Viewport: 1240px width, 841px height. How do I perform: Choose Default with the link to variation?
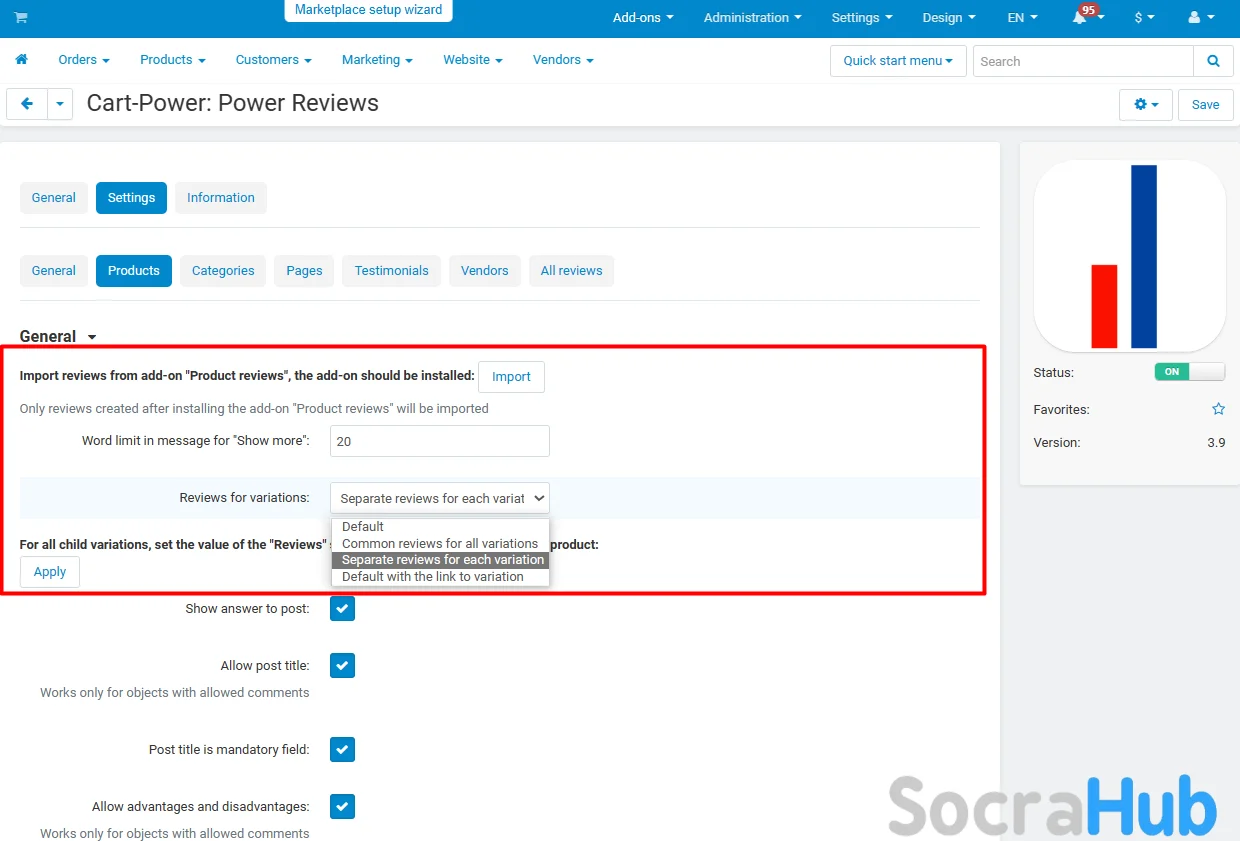(440, 577)
